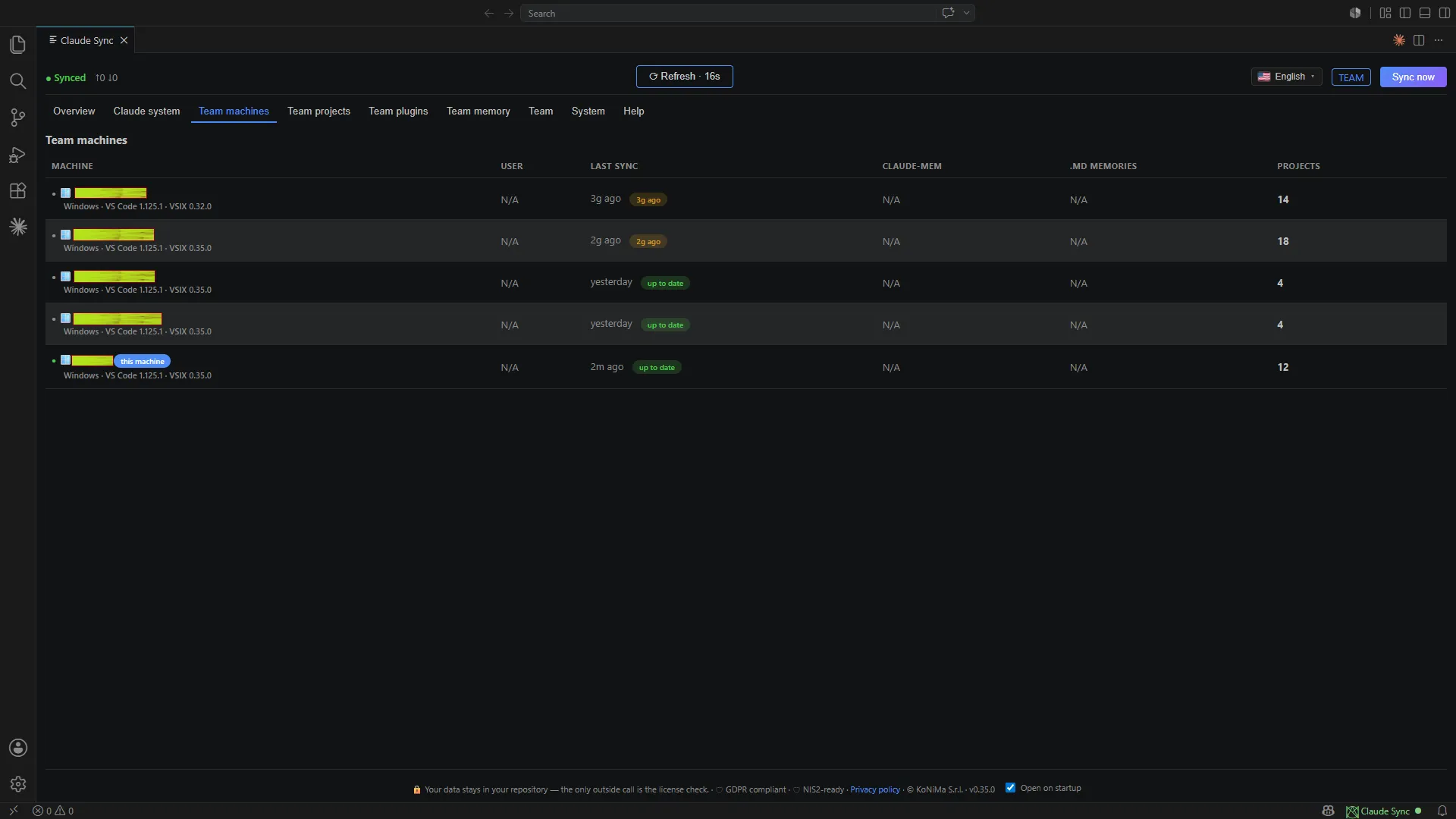Click the projects count 12

(1283, 367)
